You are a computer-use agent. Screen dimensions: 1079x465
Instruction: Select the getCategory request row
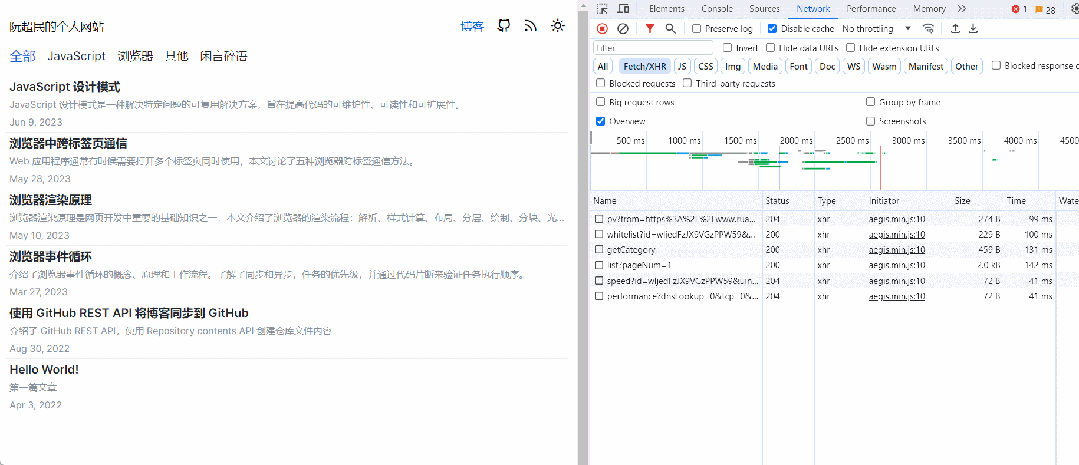tap(631, 249)
